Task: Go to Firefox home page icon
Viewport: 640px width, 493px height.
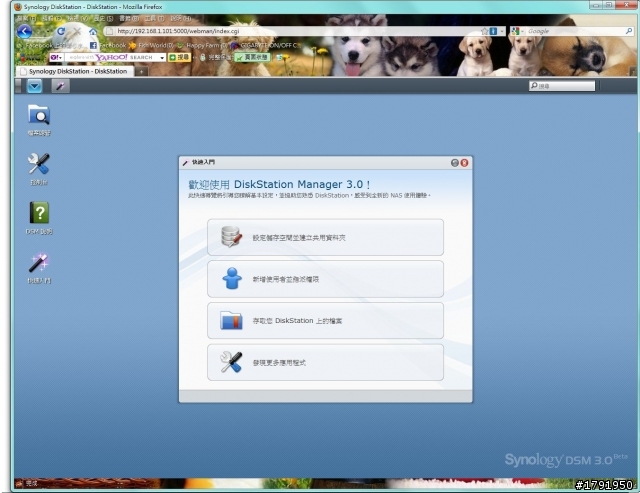Action: [x=93, y=31]
